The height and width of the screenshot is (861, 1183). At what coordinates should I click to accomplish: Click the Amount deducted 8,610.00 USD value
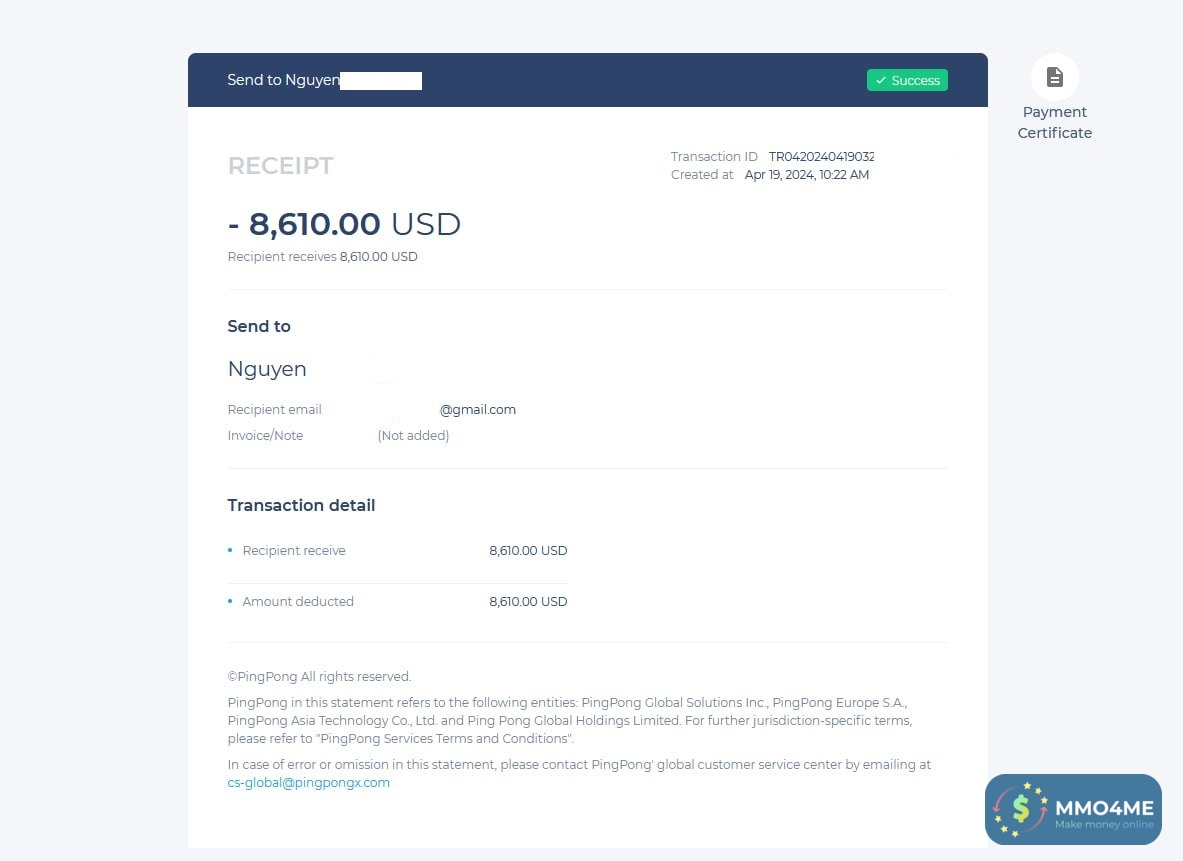[528, 601]
